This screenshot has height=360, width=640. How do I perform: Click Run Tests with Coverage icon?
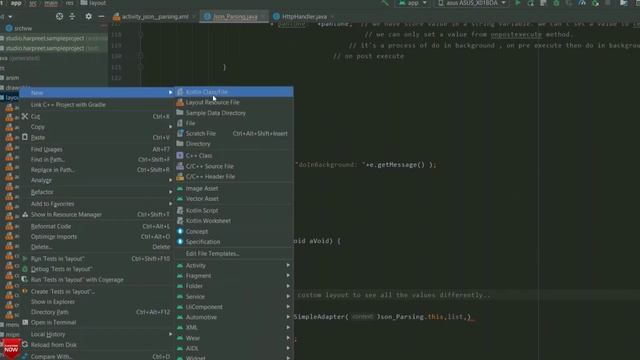25,280
